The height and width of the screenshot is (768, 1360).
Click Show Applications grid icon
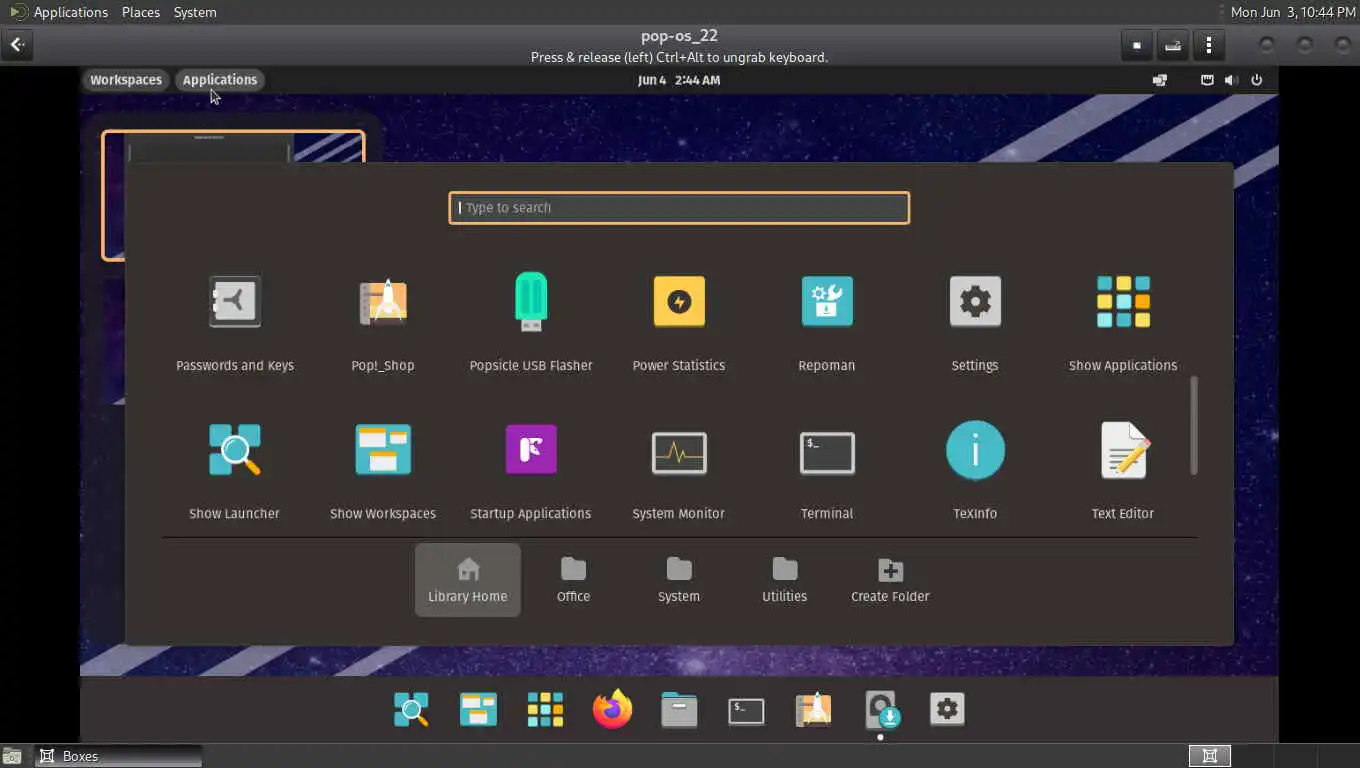click(x=1123, y=323)
